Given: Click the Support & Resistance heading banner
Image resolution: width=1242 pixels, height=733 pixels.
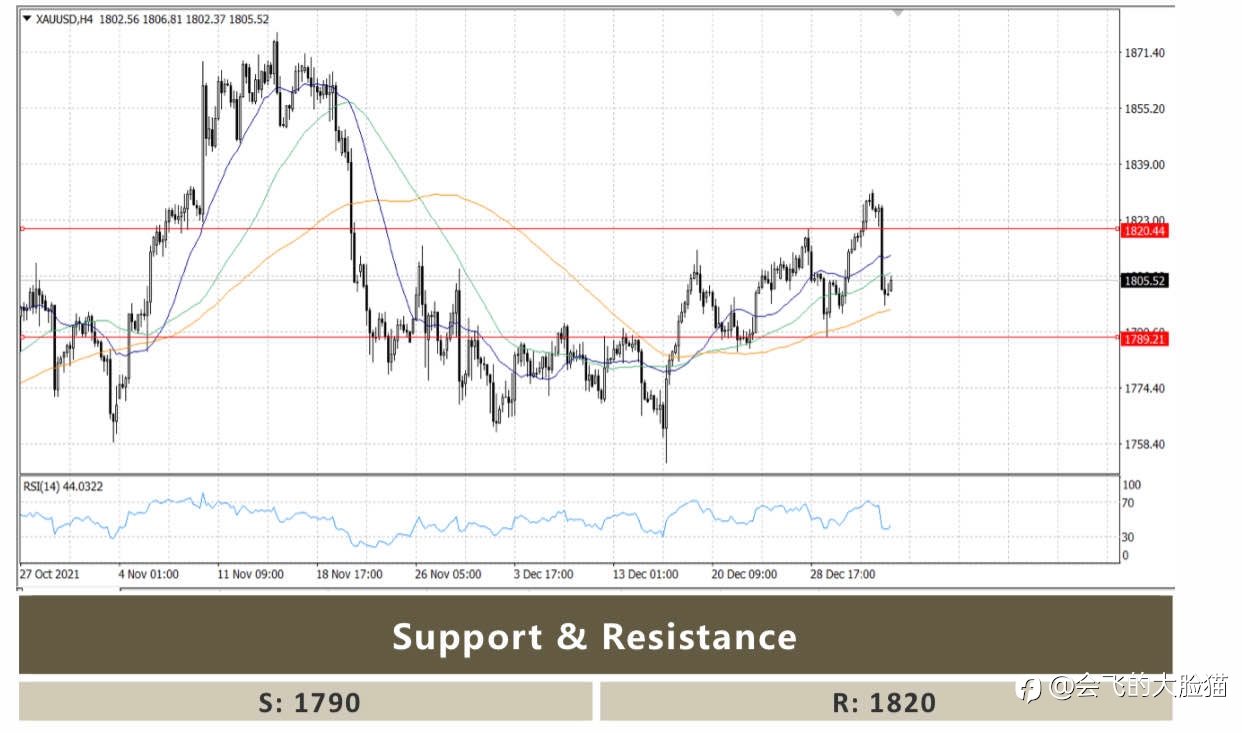Looking at the screenshot, I should point(595,636).
